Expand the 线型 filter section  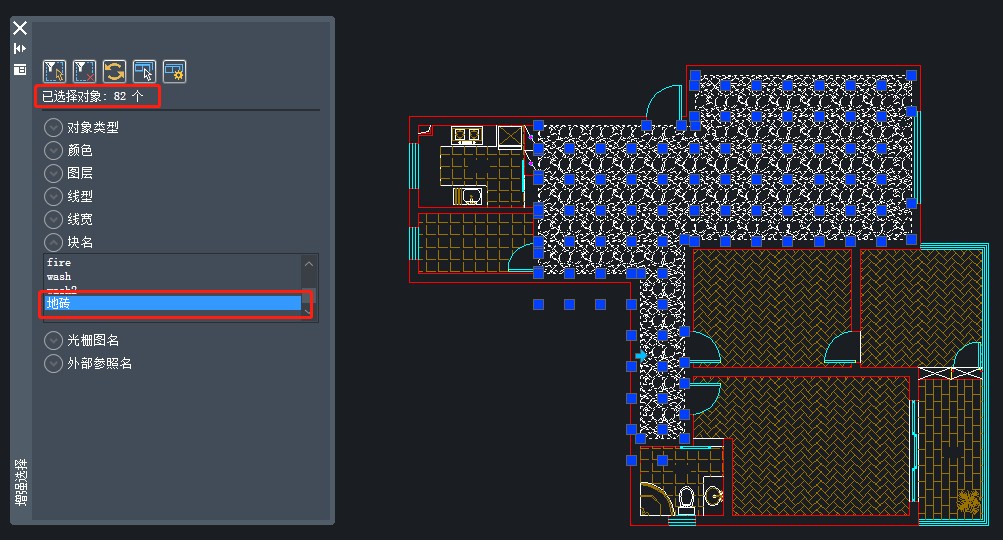tap(53, 196)
